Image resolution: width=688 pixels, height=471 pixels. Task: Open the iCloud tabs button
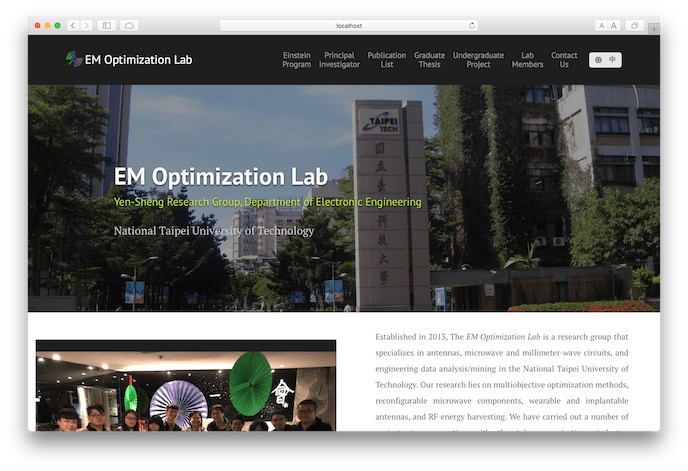[129, 25]
